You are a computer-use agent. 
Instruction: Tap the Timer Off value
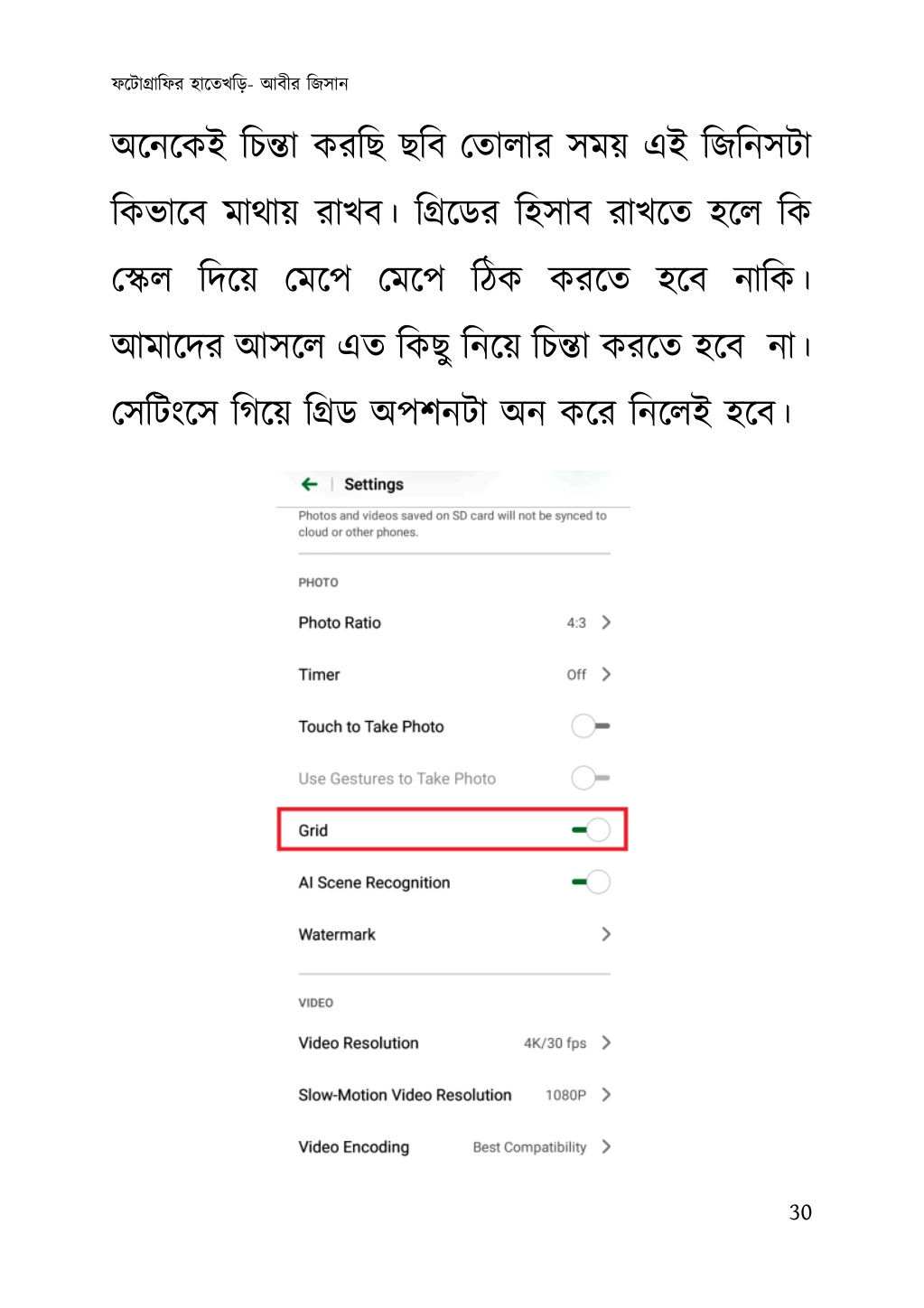pyautogui.click(x=576, y=675)
